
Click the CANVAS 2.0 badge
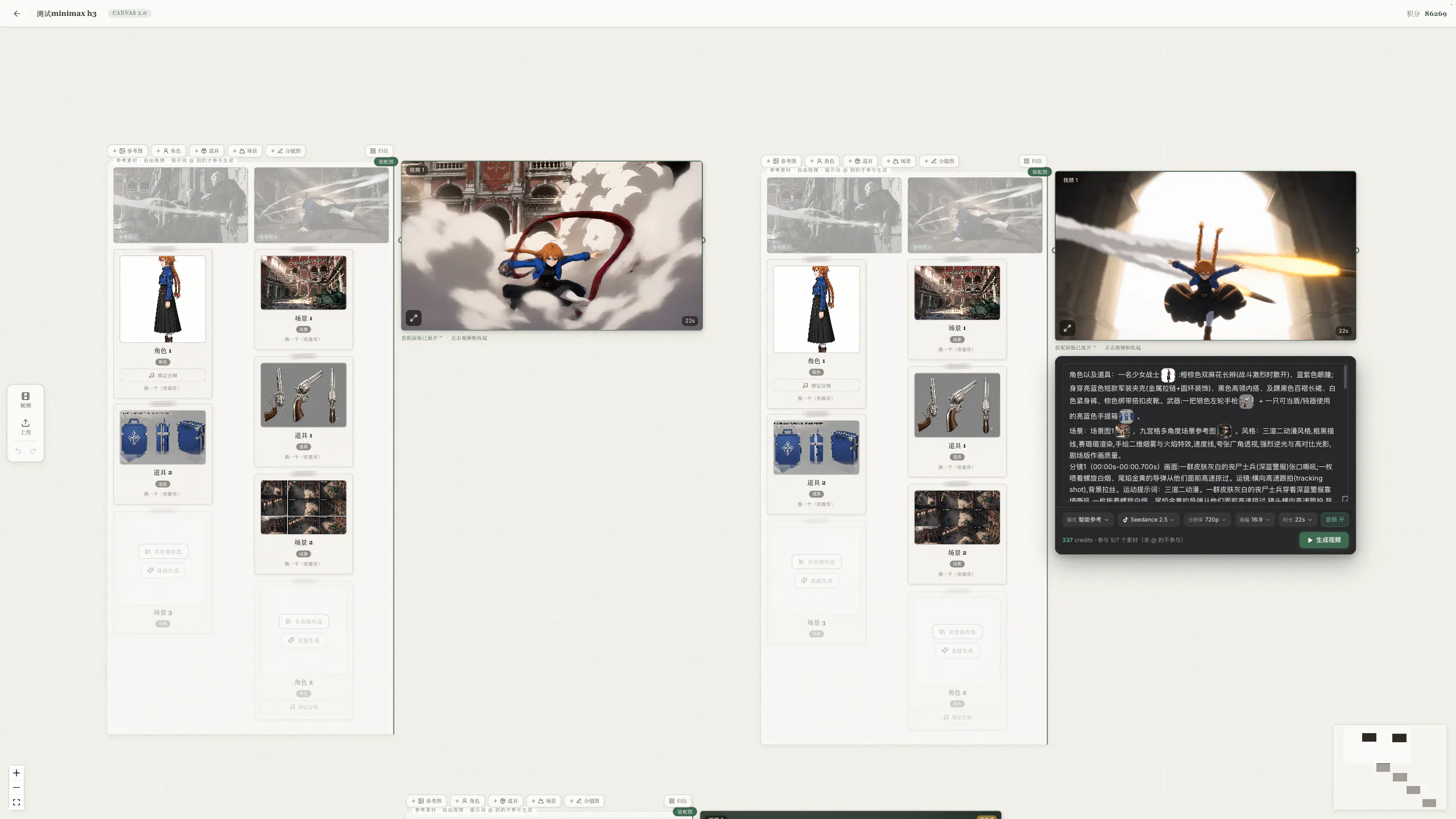[x=130, y=13]
